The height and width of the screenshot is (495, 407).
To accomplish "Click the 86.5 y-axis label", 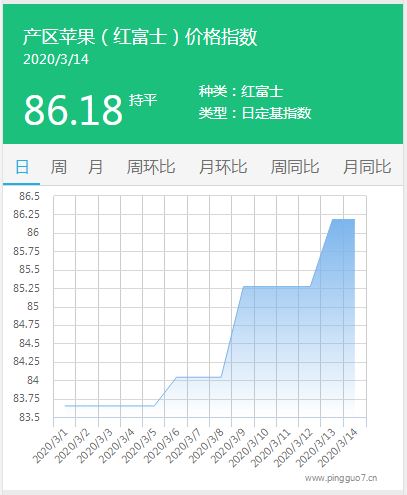I will coord(29,196).
